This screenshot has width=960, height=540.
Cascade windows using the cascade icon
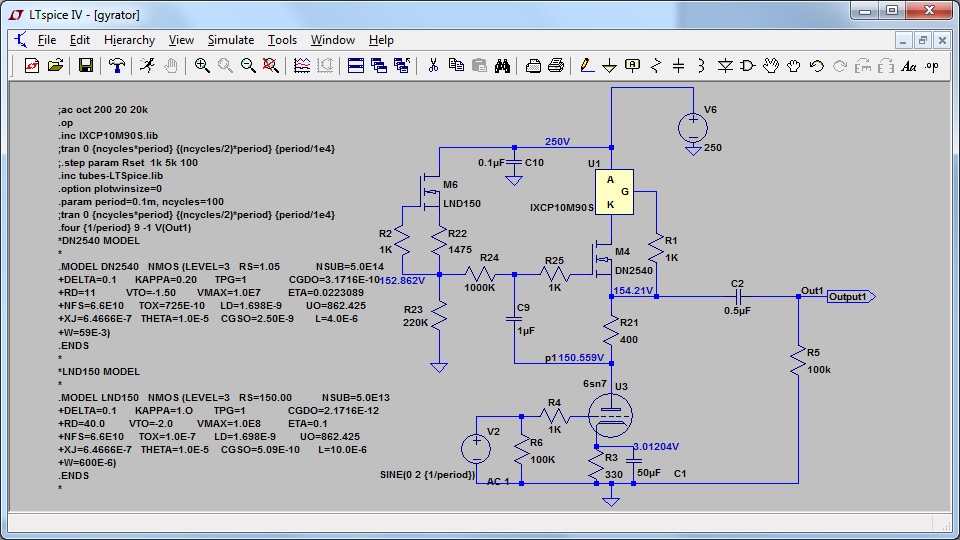point(379,66)
